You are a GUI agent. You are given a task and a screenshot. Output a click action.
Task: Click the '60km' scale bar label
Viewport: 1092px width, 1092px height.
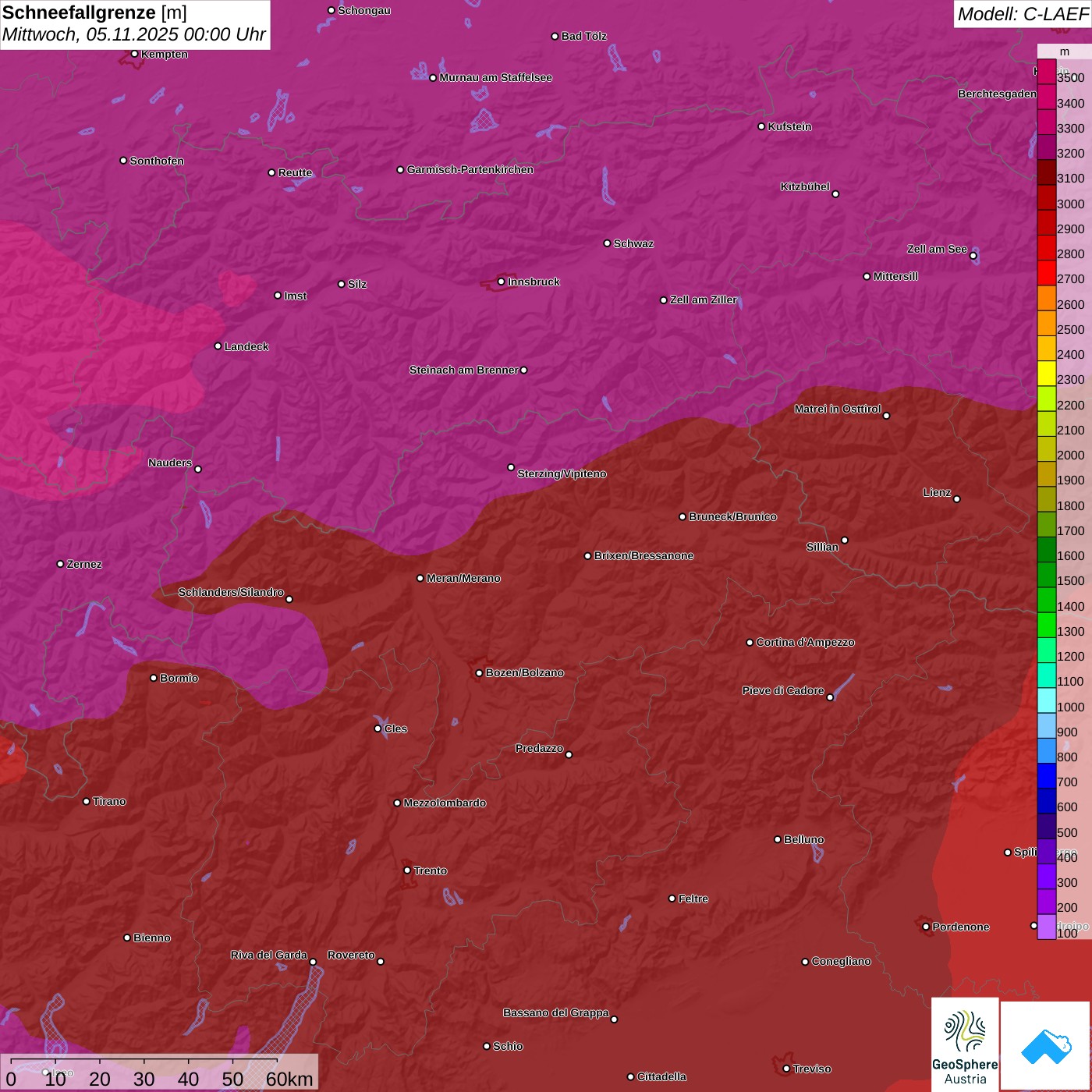coord(289,1080)
